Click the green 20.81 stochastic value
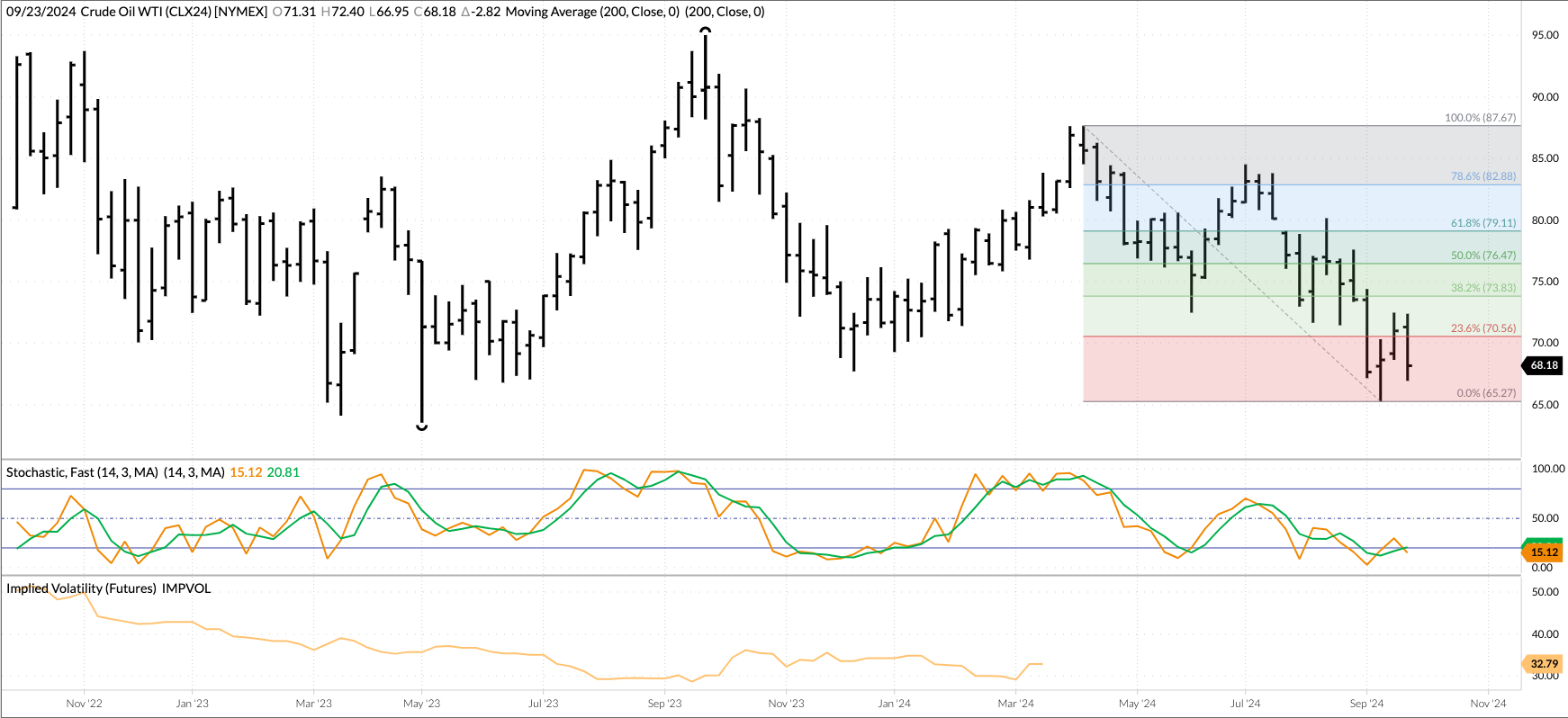The width and height of the screenshot is (1568, 718). tap(283, 472)
